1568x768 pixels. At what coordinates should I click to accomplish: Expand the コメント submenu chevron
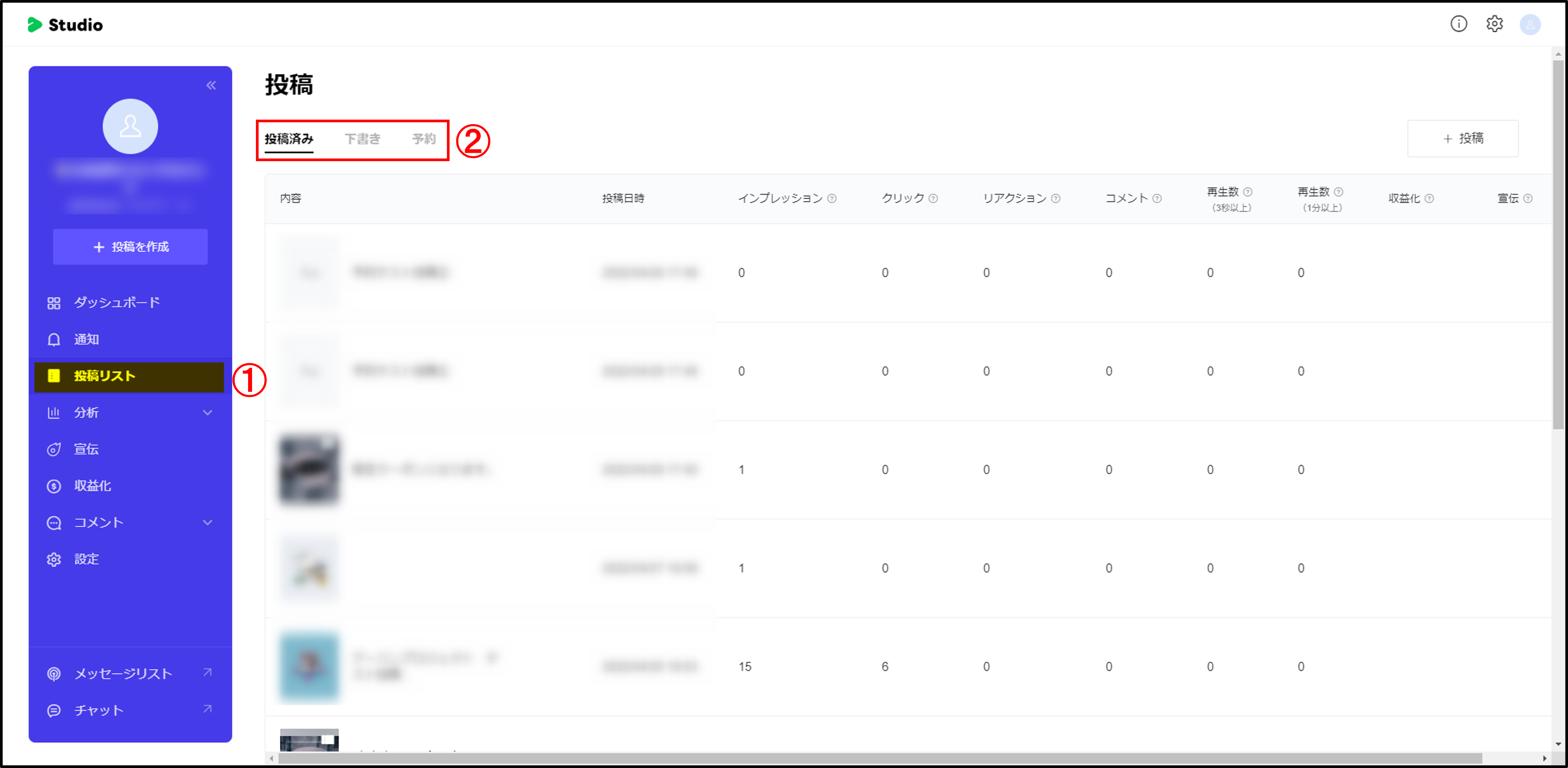208,523
